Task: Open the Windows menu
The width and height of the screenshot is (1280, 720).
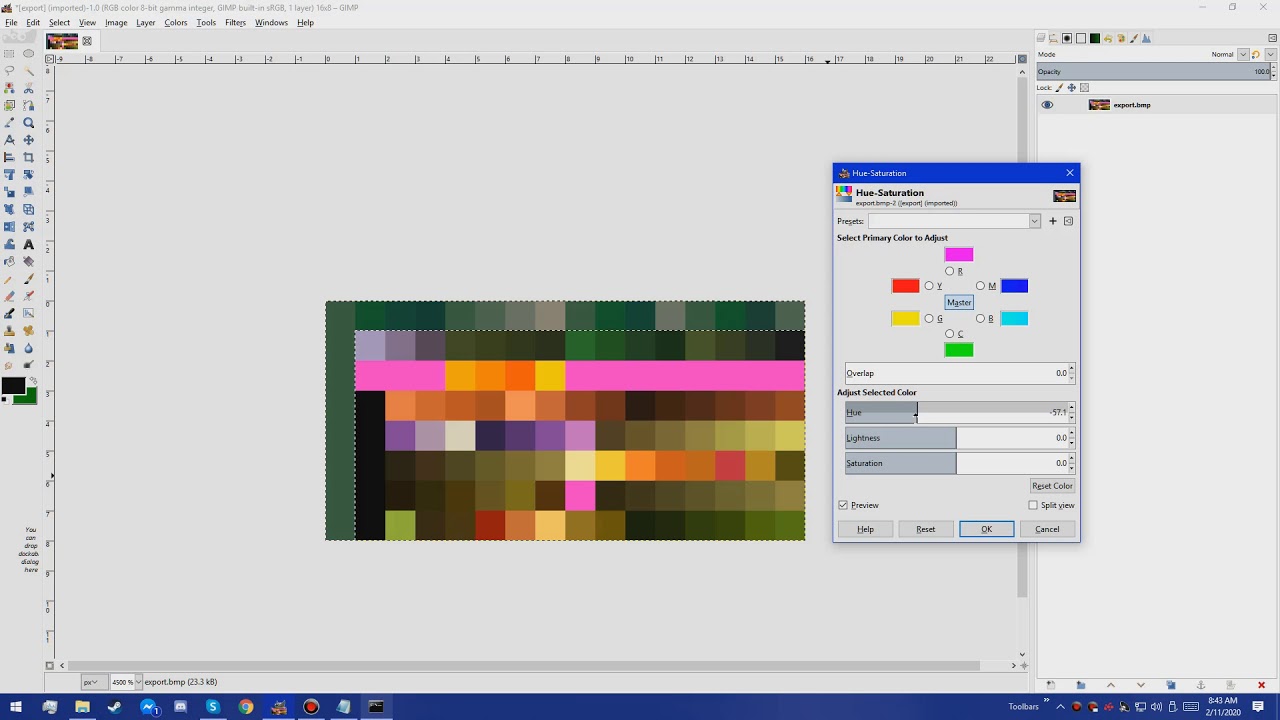Action: [x=271, y=22]
